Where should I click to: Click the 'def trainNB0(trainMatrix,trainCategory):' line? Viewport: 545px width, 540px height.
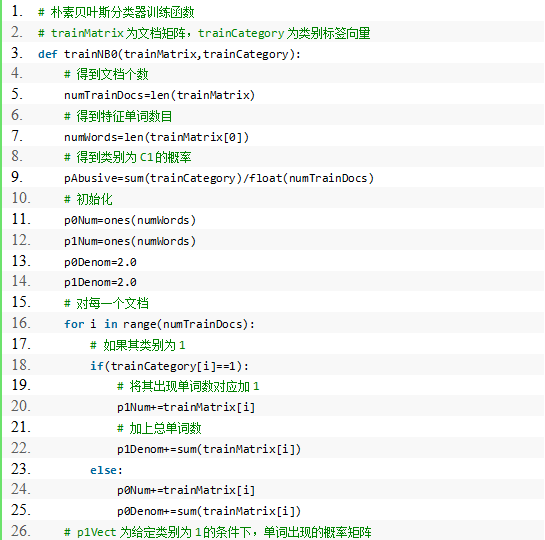(x=169, y=54)
